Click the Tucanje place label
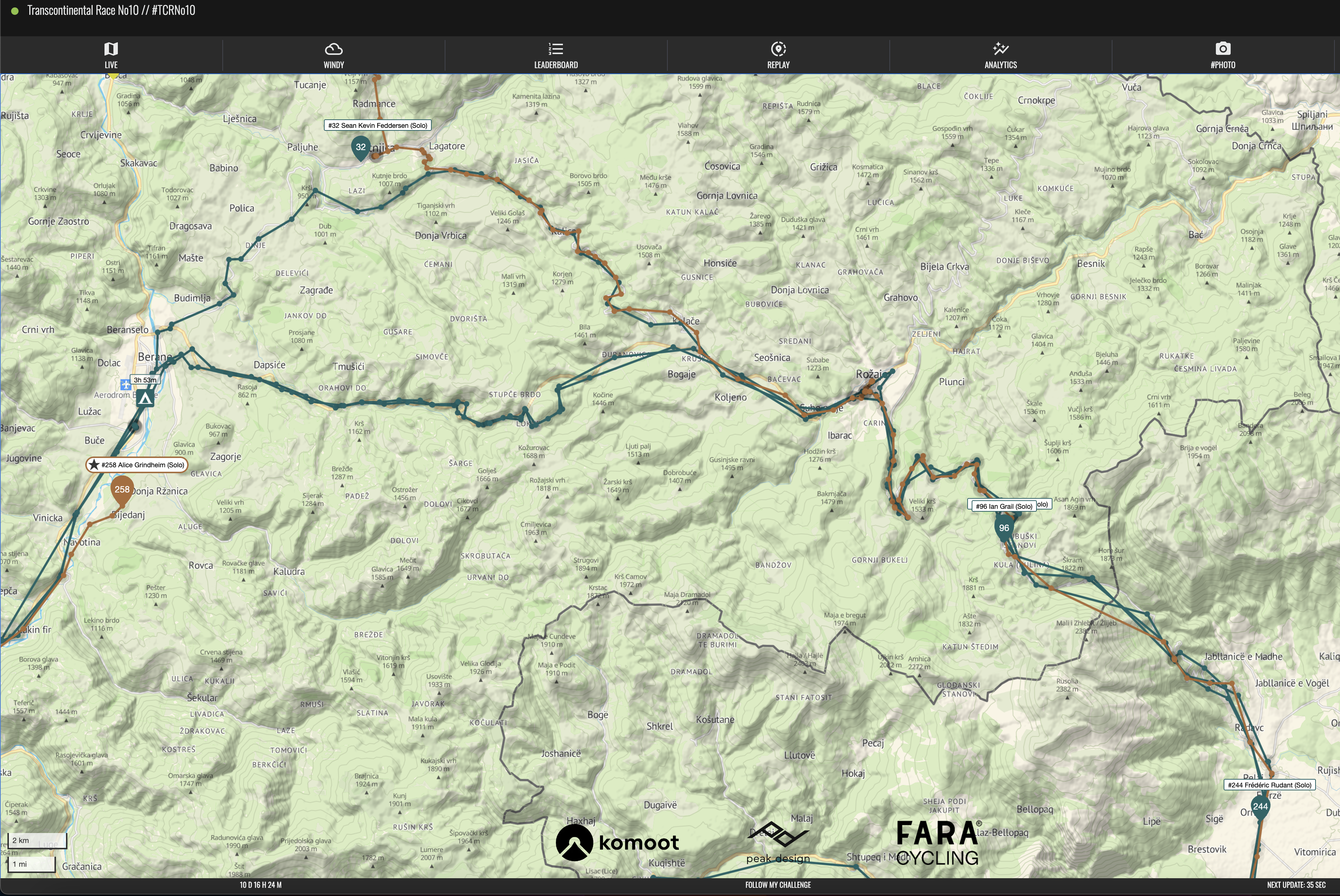This screenshot has height=896, width=1340. [310, 85]
